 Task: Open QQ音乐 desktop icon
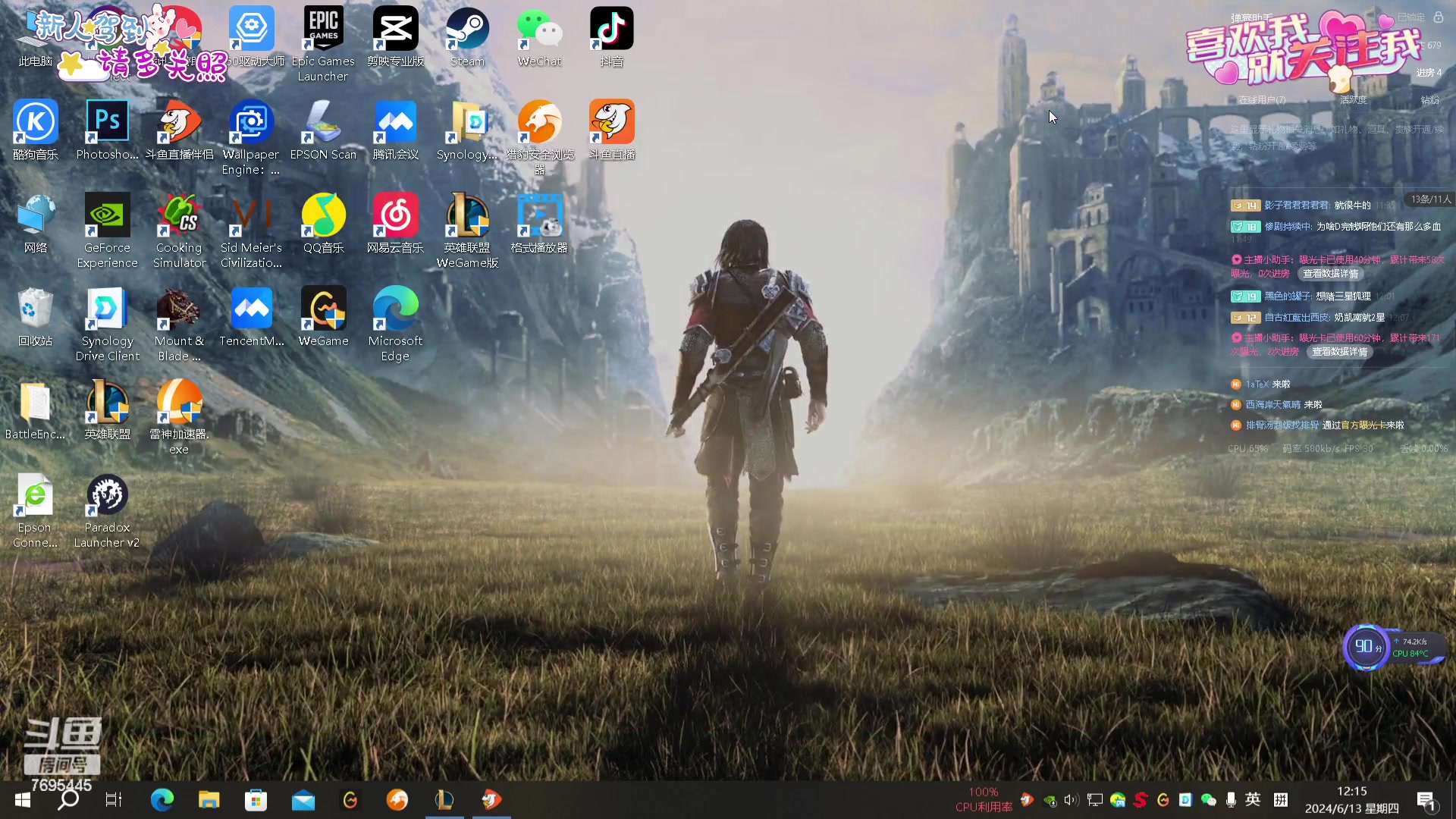tap(323, 224)
